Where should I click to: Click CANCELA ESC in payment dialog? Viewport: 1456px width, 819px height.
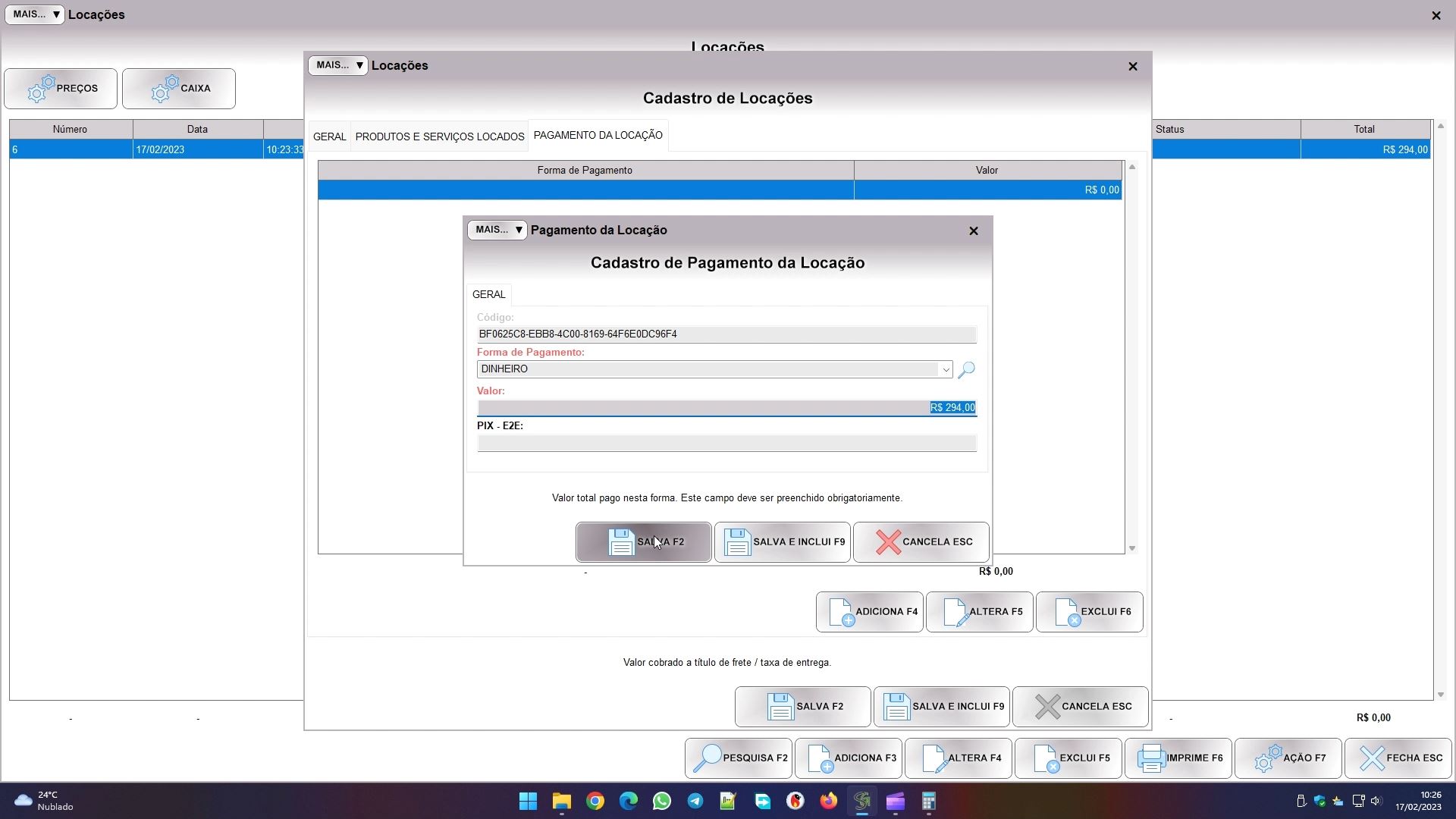921,542
